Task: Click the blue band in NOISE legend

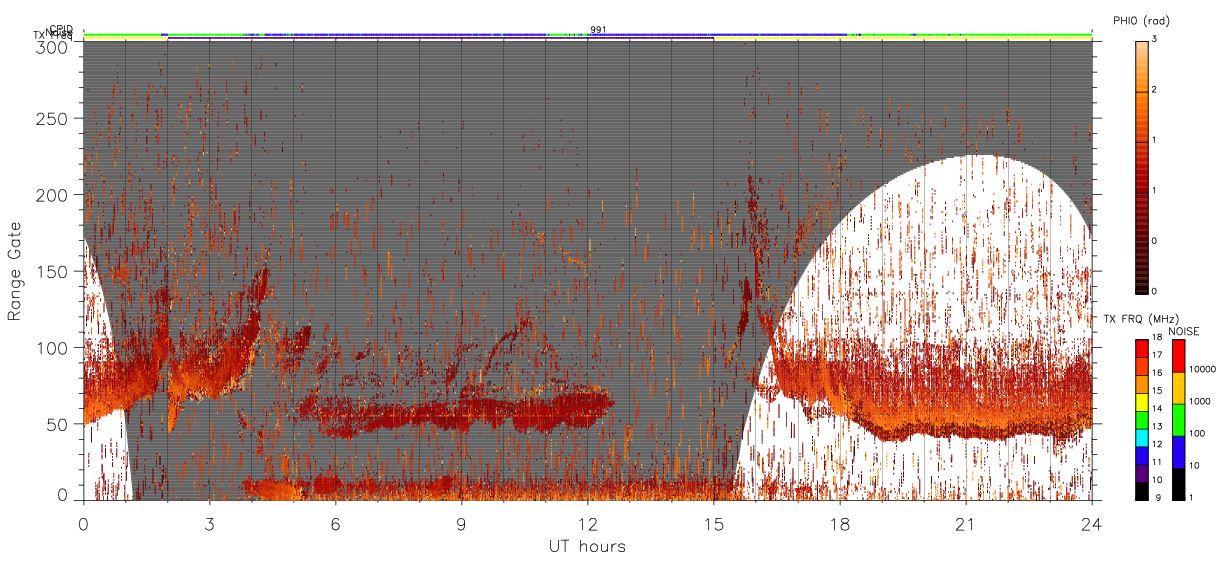Action: [1179, 452]
